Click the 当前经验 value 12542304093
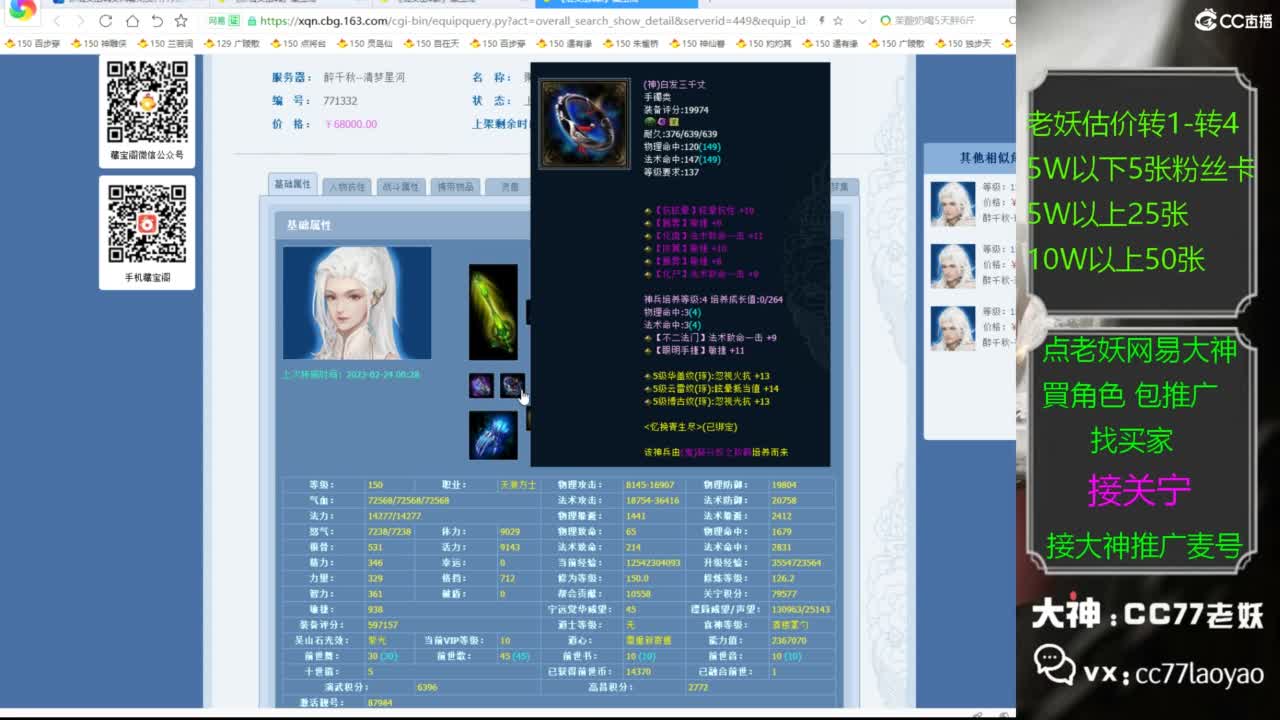The image size is (1280, 720). (x=652, y=562)
